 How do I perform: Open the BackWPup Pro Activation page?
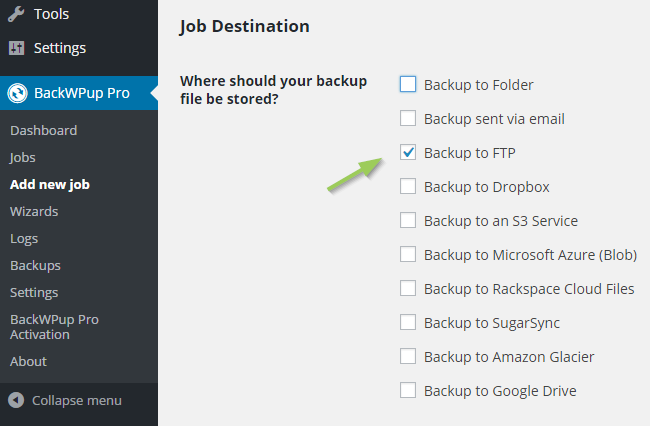click(54, 327)
